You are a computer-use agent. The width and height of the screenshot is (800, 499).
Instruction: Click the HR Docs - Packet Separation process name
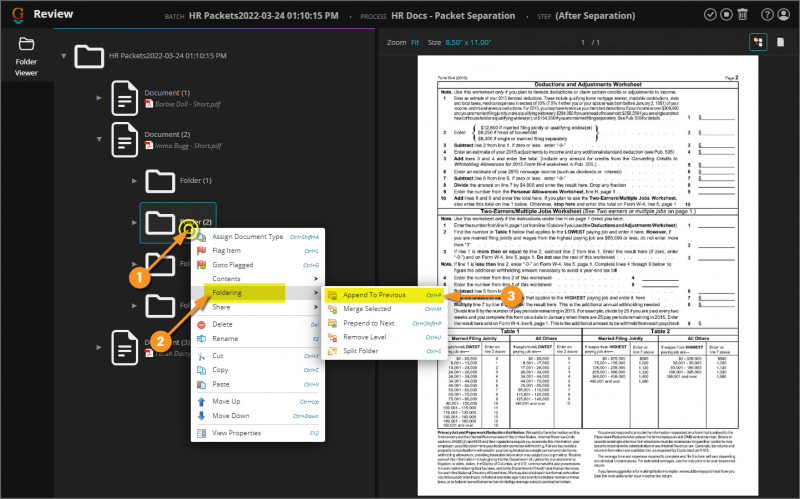(x=453, y=16)
